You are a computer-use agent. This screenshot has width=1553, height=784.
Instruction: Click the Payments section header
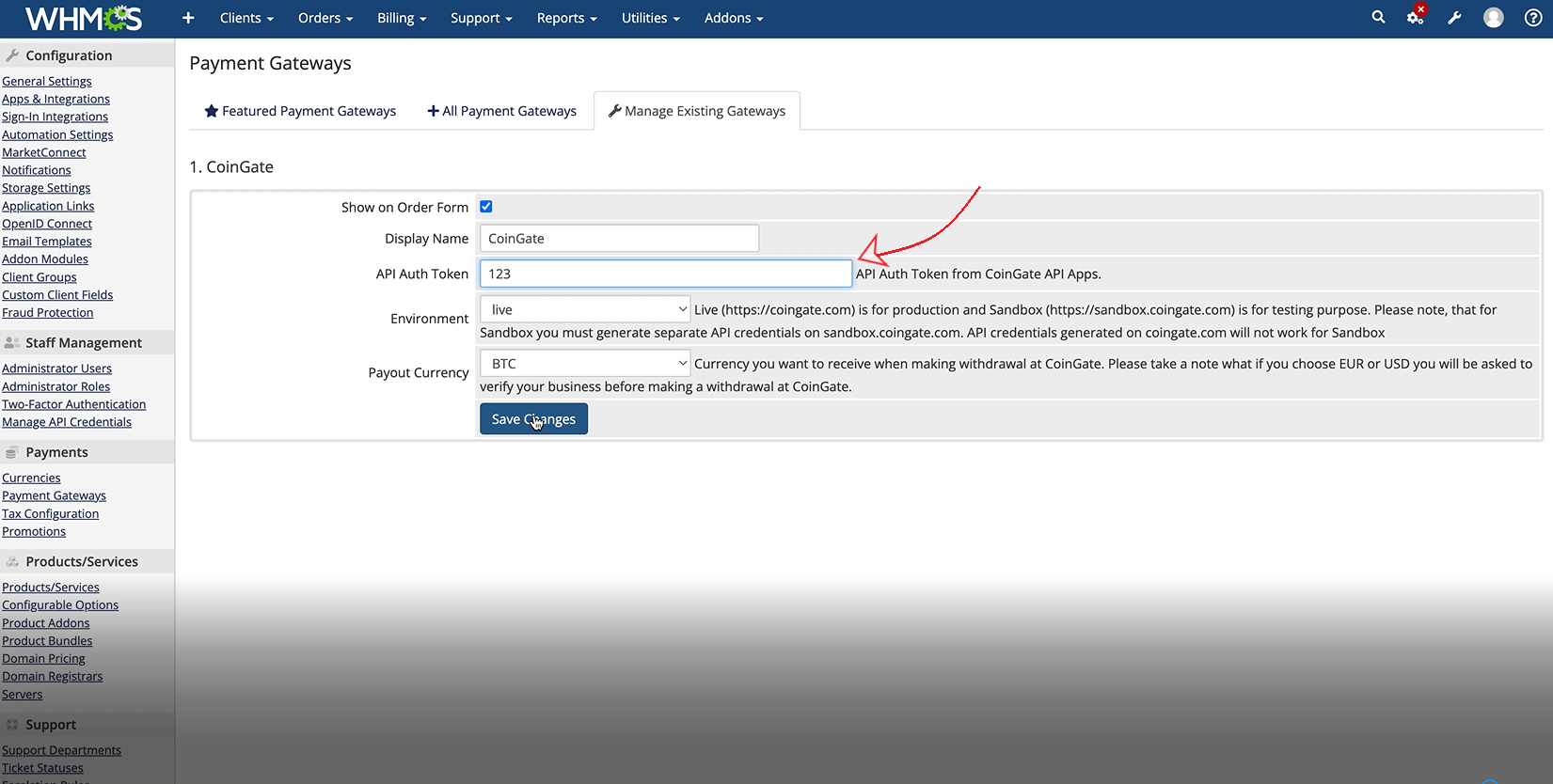coord(87,452)
